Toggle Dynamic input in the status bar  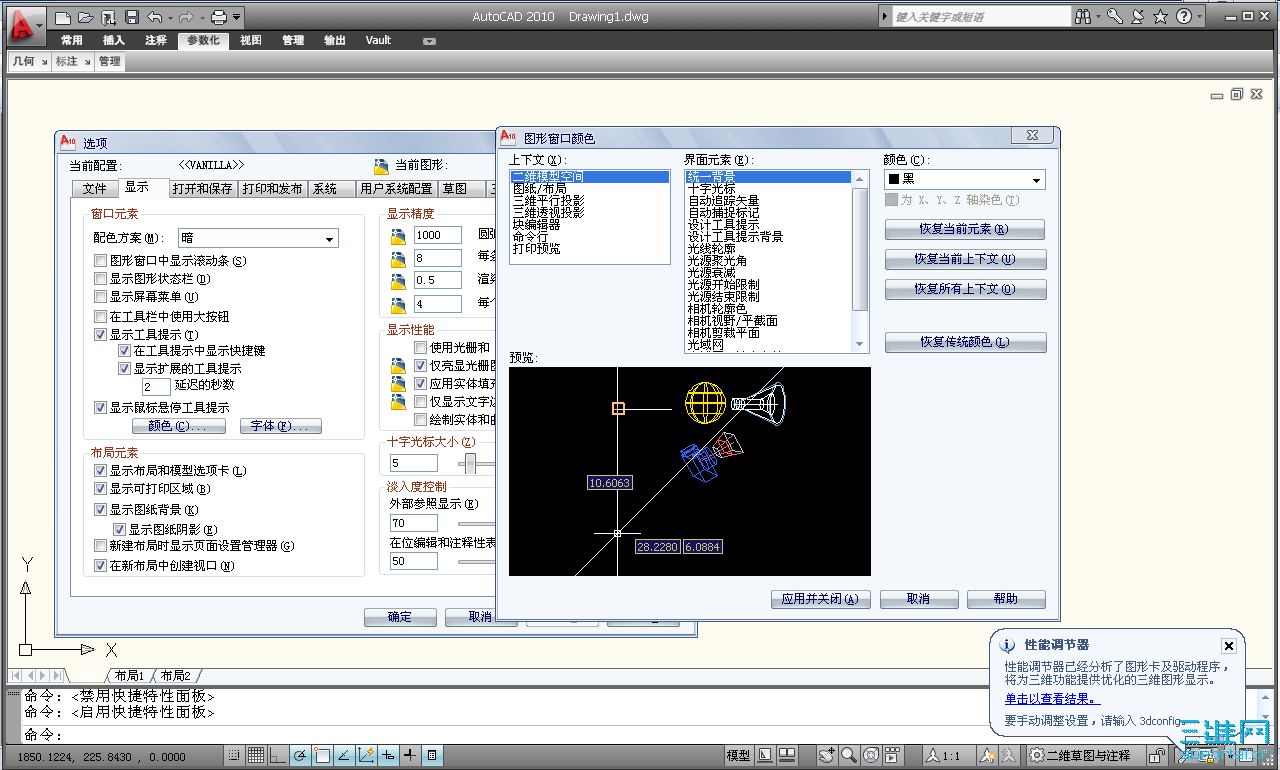(388, 755)
